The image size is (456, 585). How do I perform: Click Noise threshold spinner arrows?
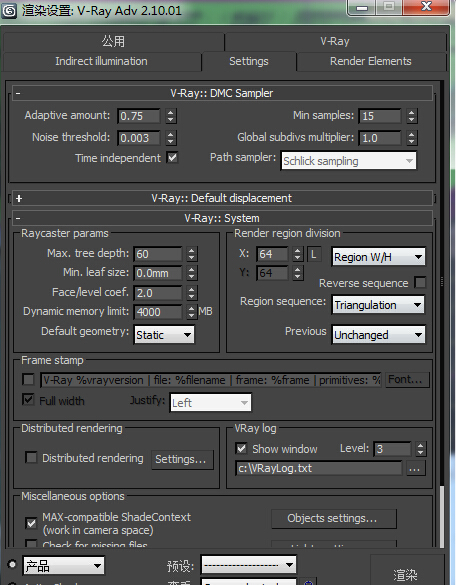click(171, 138)
